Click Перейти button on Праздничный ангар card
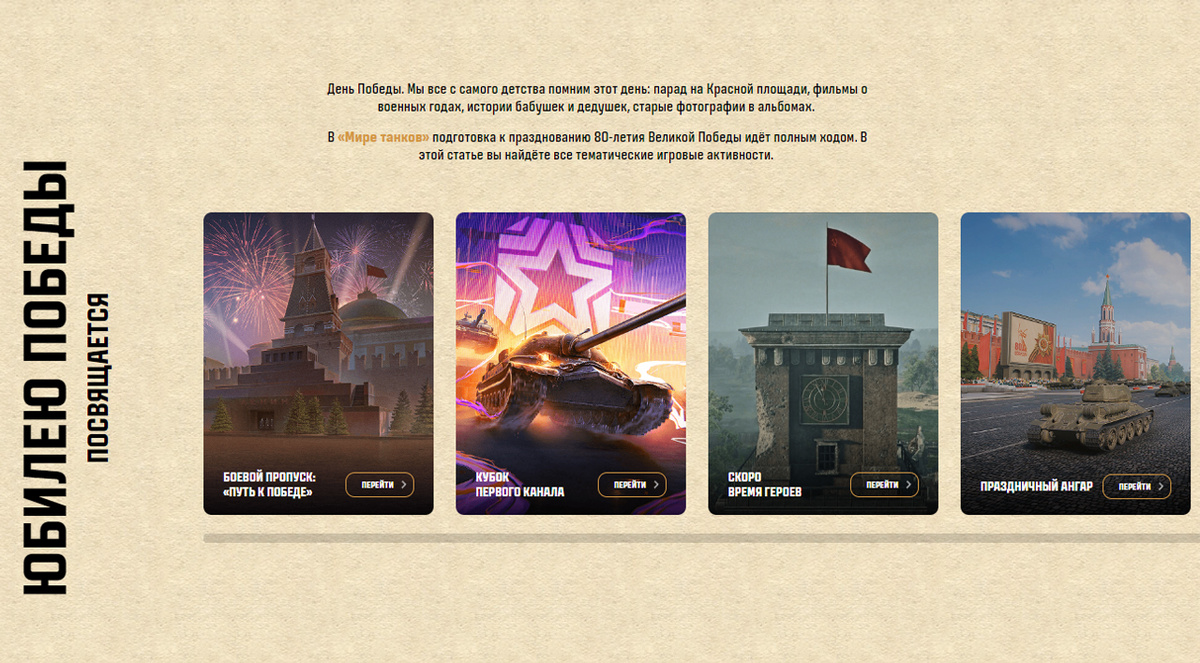 pyautogui.click(x=1137, y=486)
